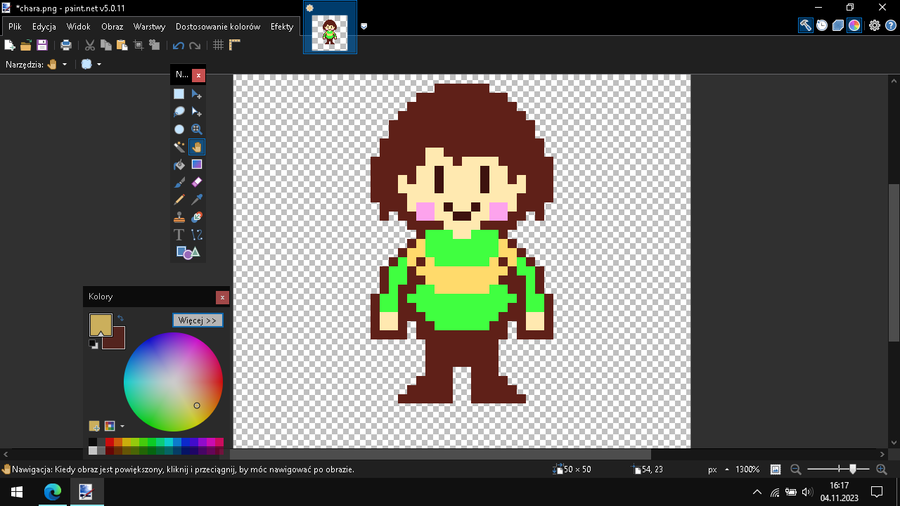Click the Deselect icon in toolbar
The image size is (900, 506).
pyautogui.click(x=154, y=45)
